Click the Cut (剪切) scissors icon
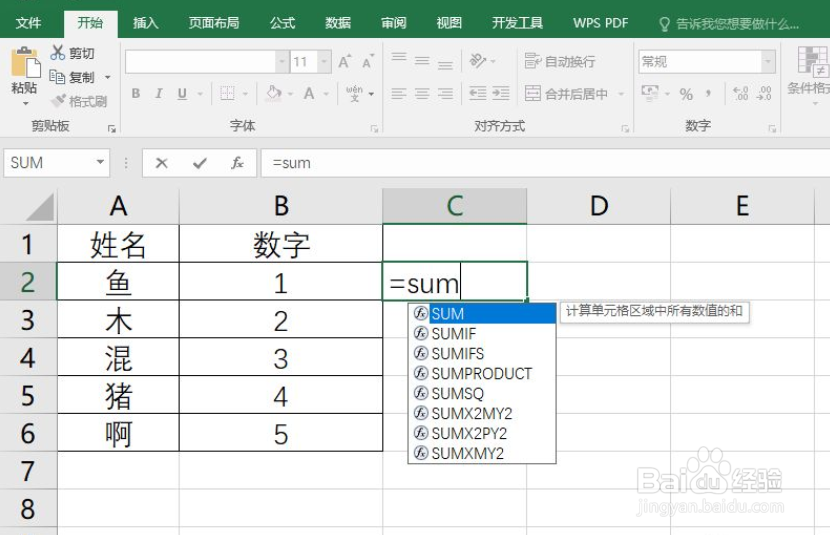This screenshot has height=535, width=830. [x=58, y=53]
